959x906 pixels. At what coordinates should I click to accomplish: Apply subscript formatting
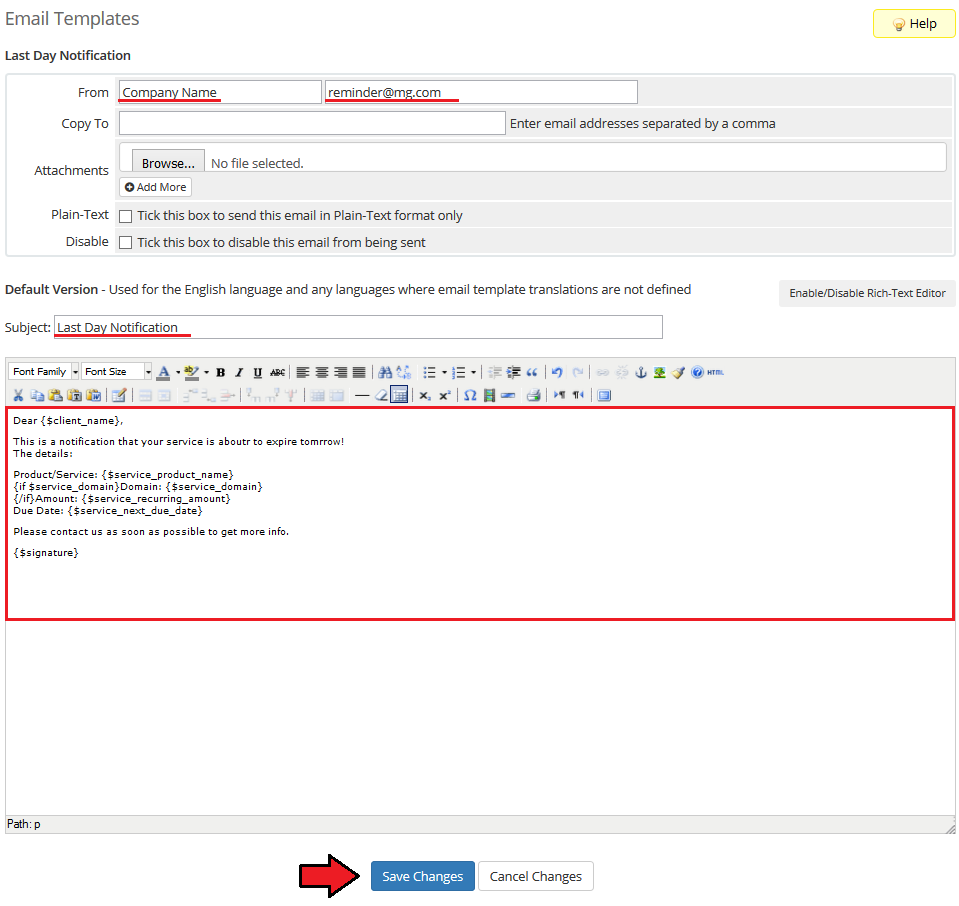pyautogui.click(x=424, y=396)
